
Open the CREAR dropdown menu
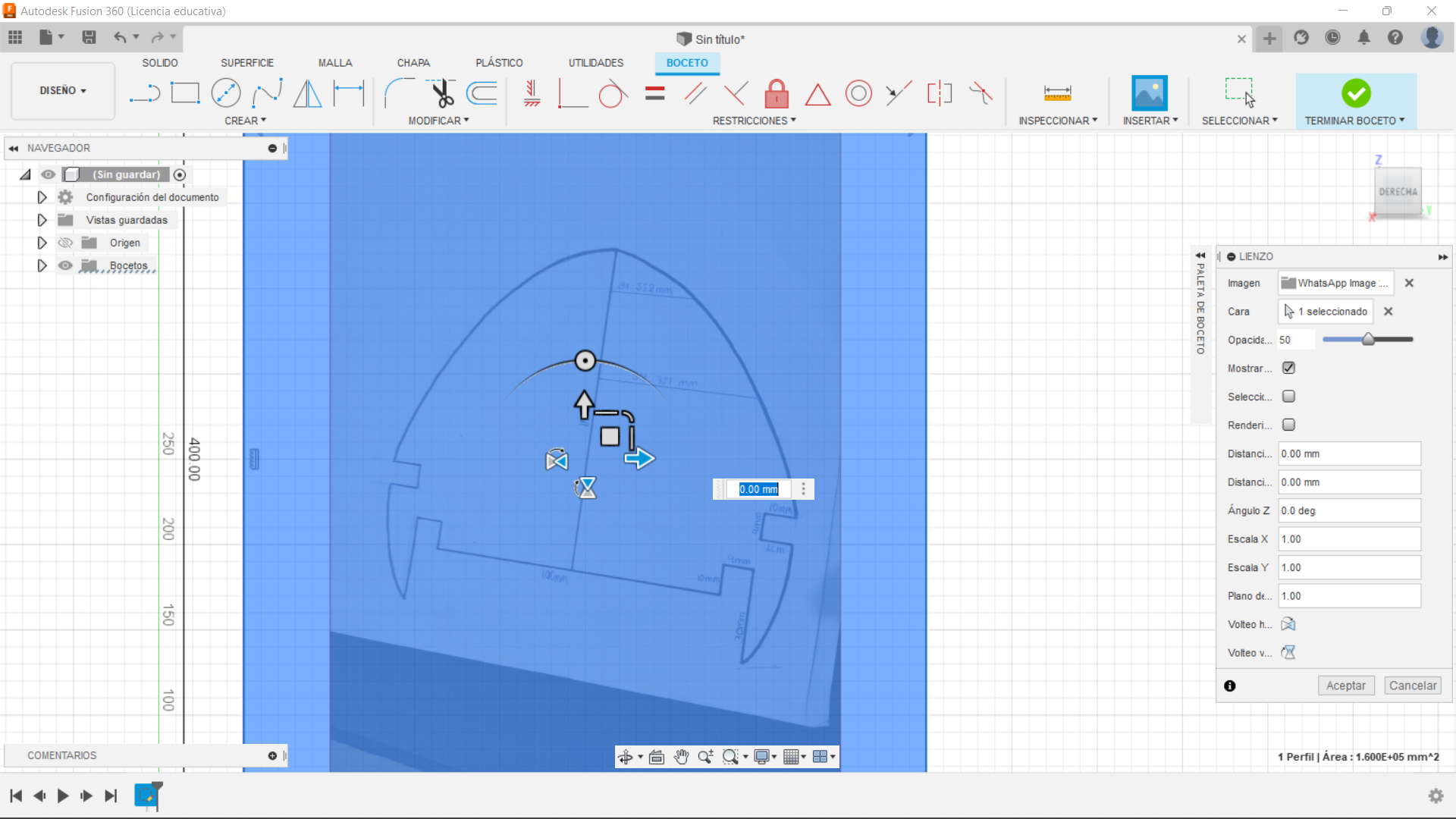point(245,121)
